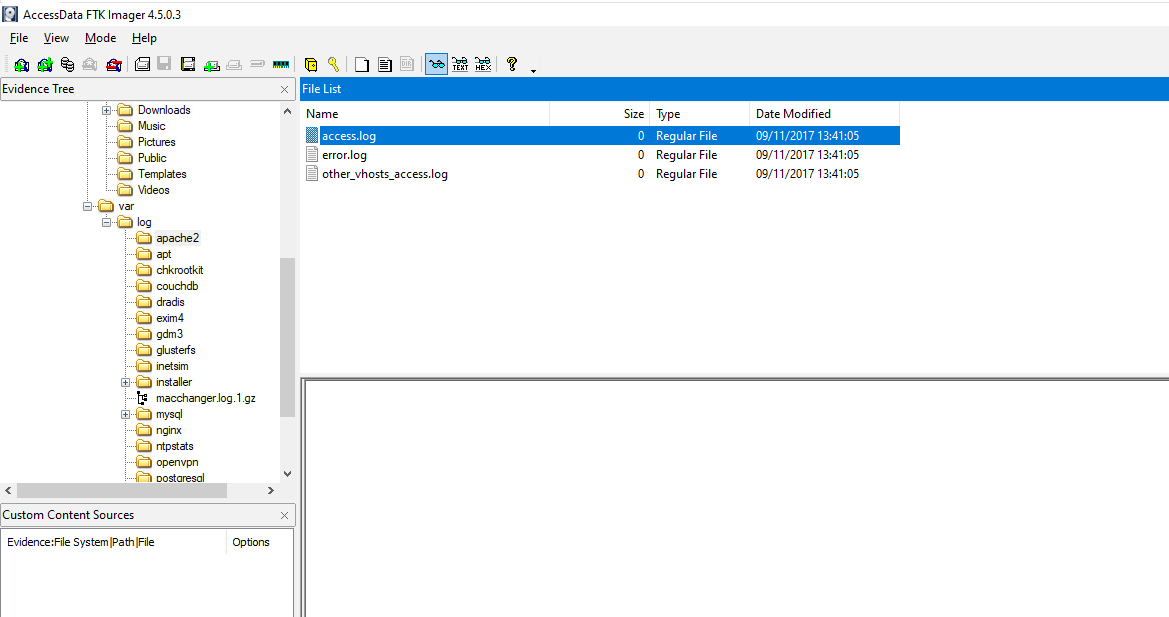Click the Detect EFS Encryption key icon
Viewport: 1169px width, 617px height.
tap(333, 65)
